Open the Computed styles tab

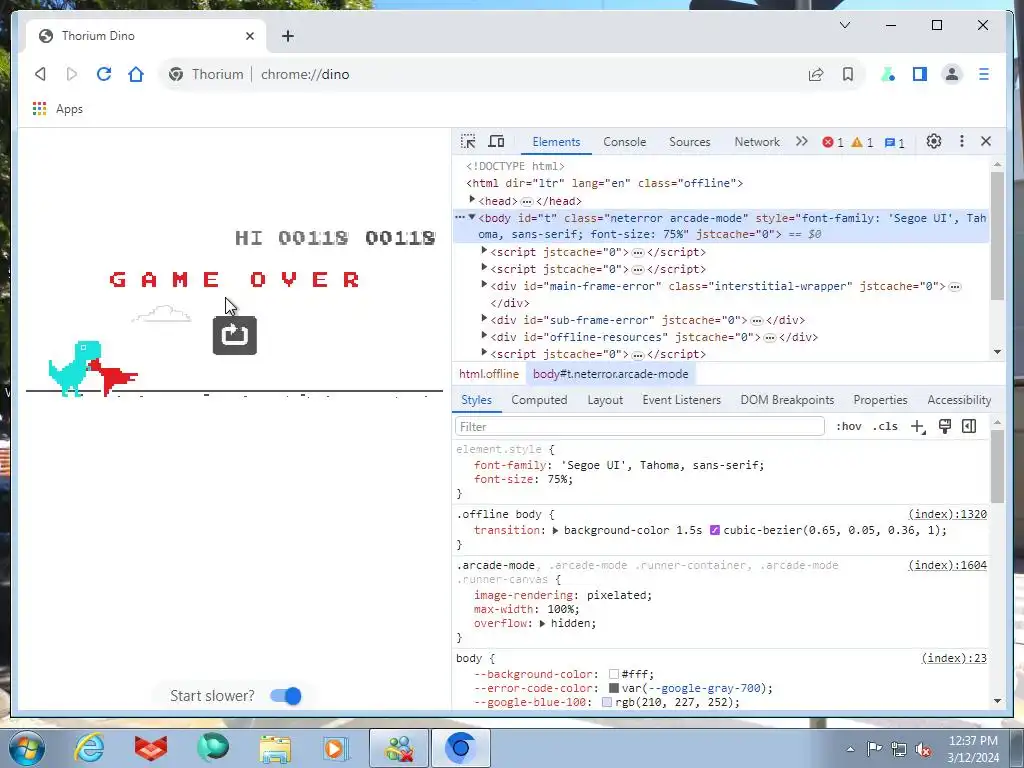(x=539, y=400)
